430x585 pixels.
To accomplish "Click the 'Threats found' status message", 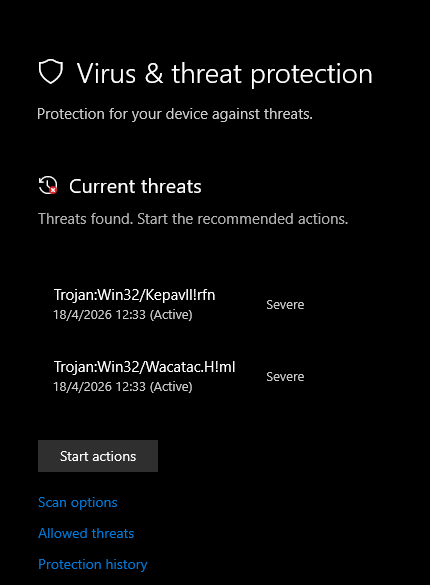I will (193, 219).
